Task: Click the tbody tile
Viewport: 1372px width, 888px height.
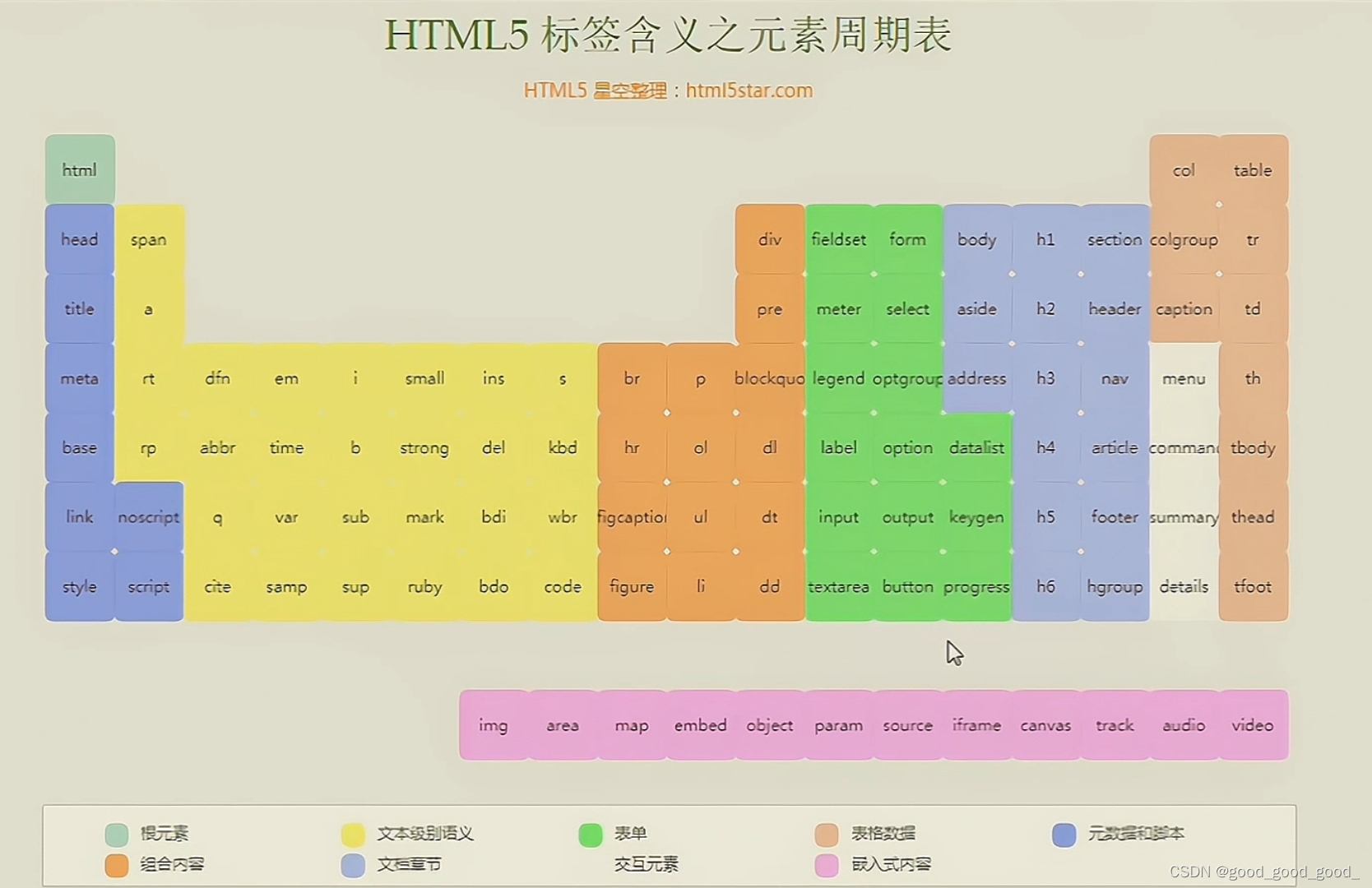Action: (1253, 447)
